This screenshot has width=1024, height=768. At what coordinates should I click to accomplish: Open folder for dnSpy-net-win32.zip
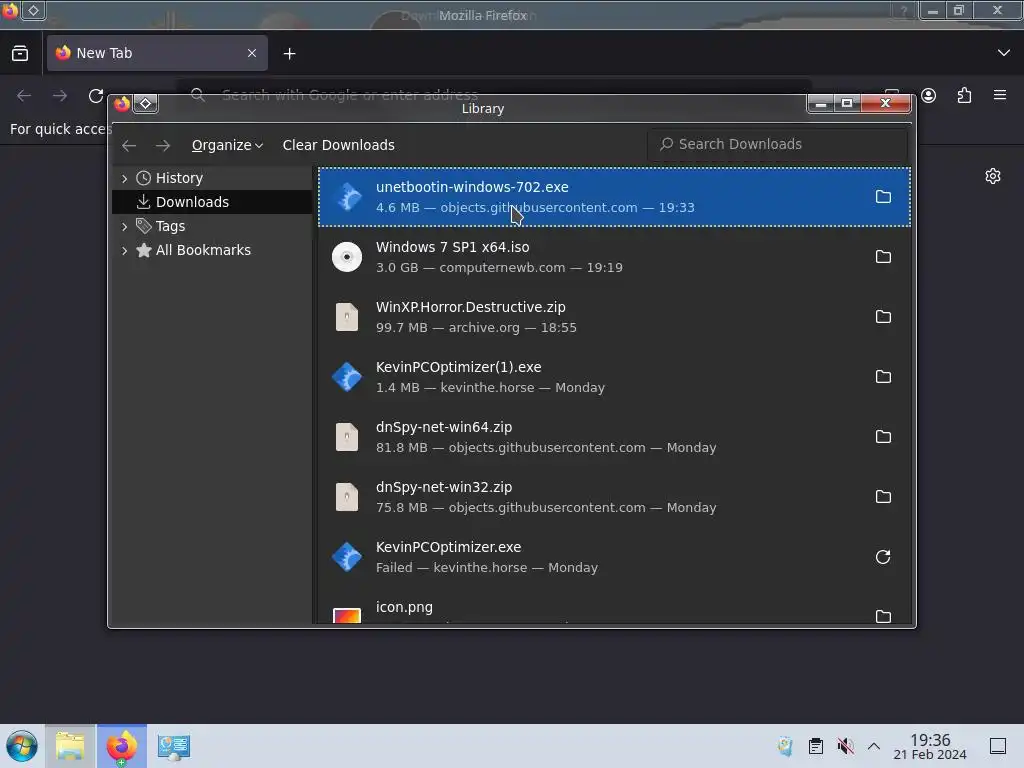[x=883, y=497]
